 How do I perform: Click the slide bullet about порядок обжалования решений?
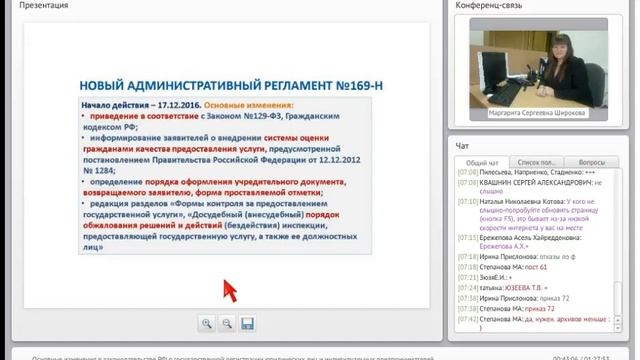pyautogui.click(x=220, y=225)
